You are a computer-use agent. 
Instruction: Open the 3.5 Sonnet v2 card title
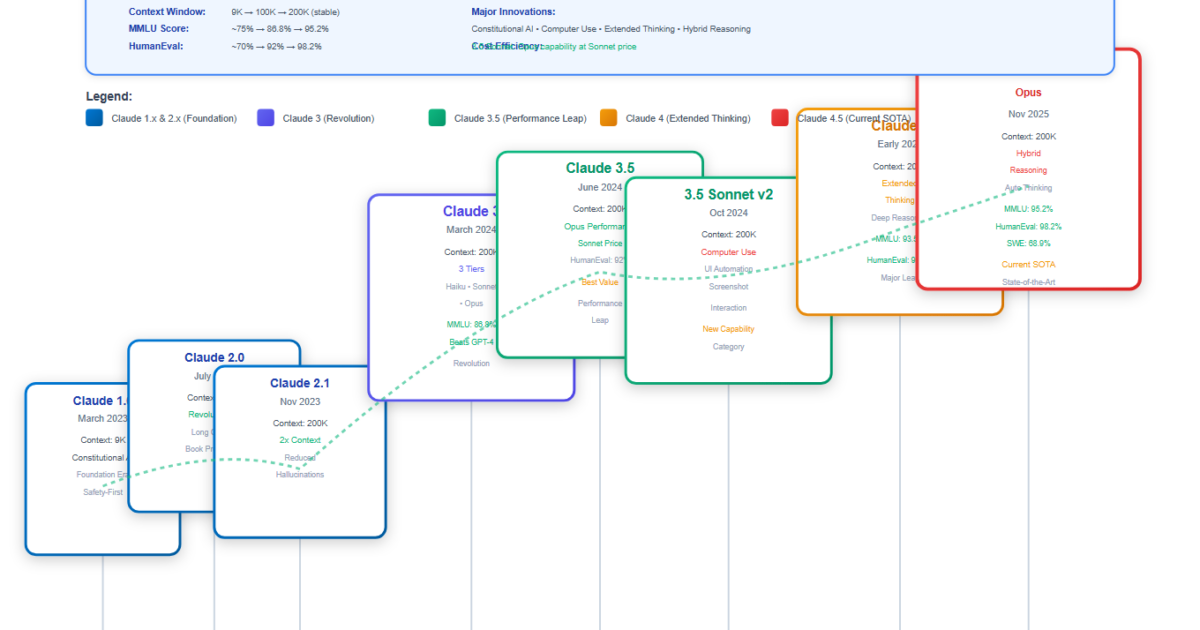(728, 194)
